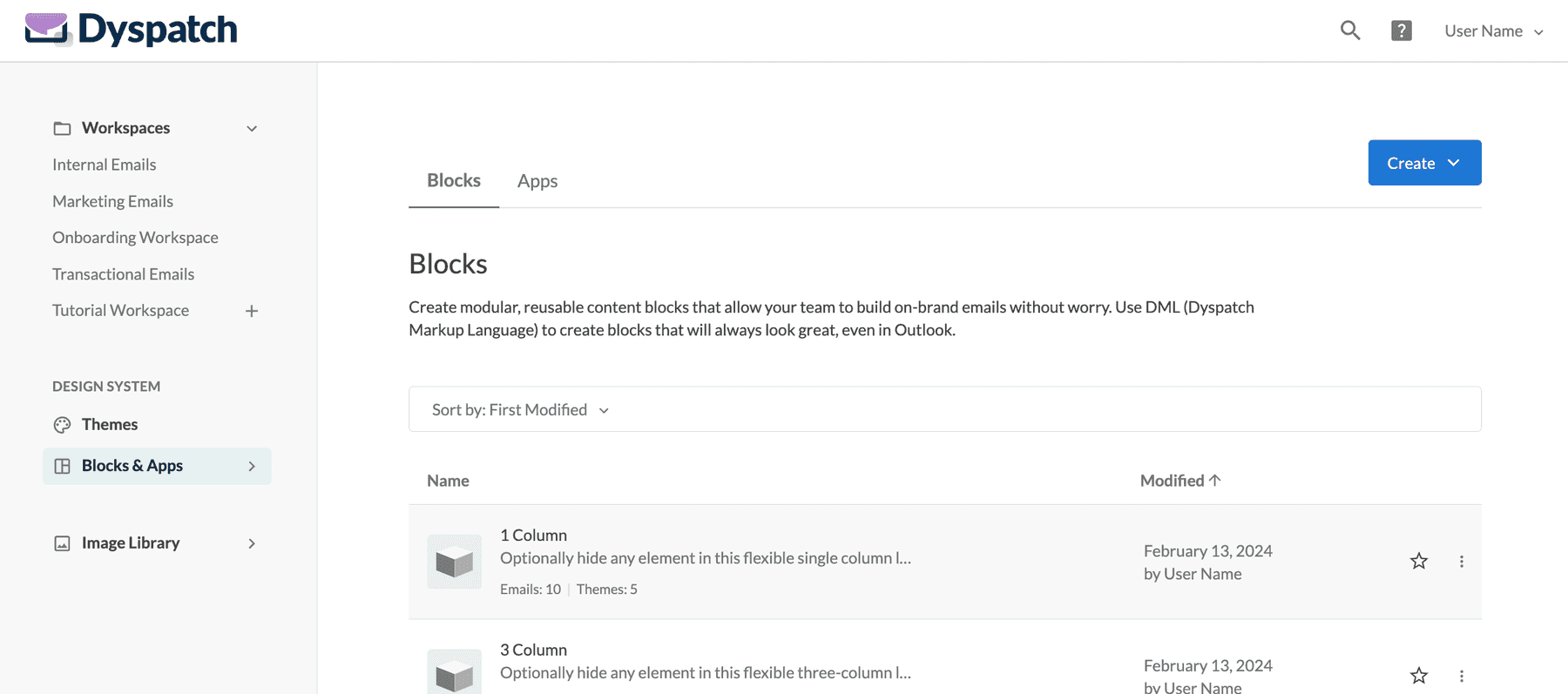Open Image Library via its picture icon

pos(62,542)
